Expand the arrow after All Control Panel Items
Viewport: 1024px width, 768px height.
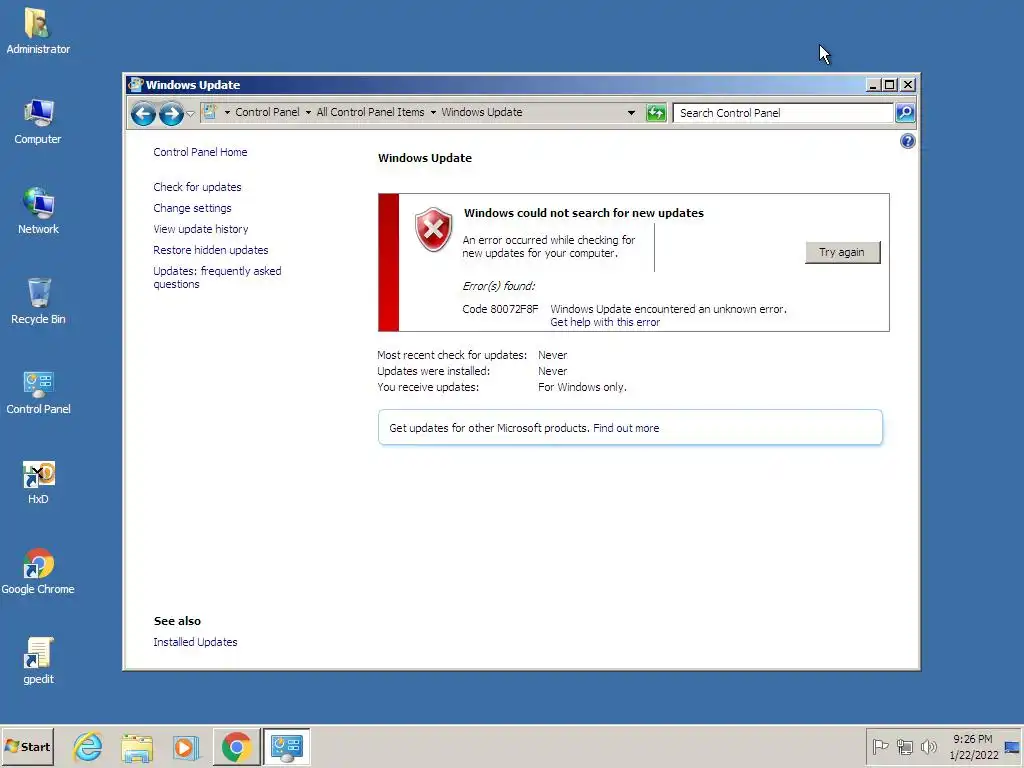(433, 112)
